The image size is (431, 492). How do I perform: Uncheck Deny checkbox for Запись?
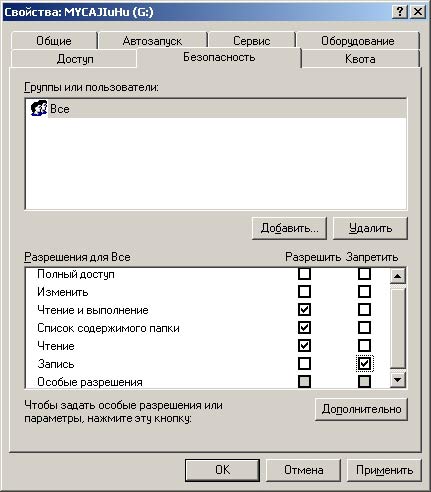364,363
